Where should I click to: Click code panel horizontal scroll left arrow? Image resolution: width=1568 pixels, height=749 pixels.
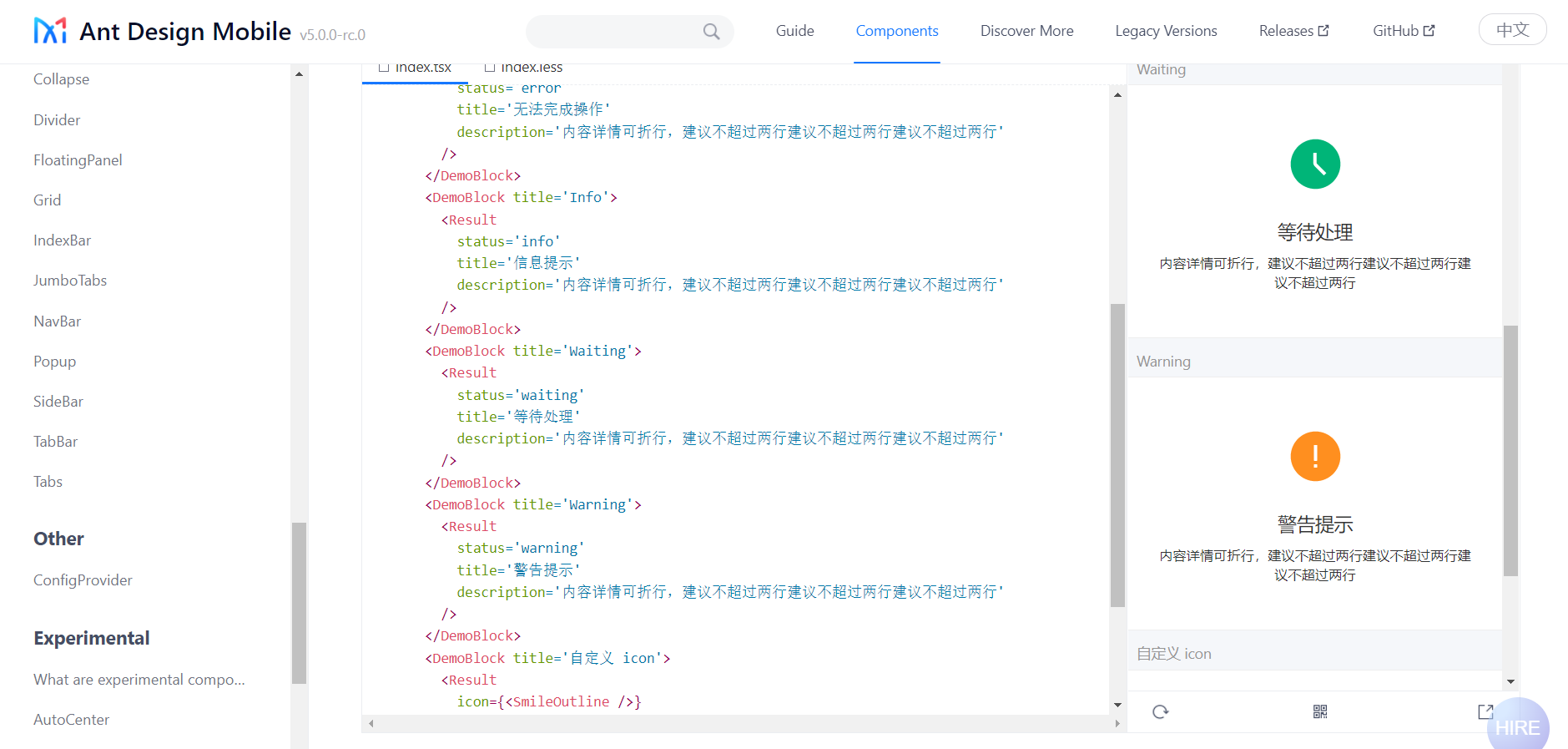tap(371, 723)
